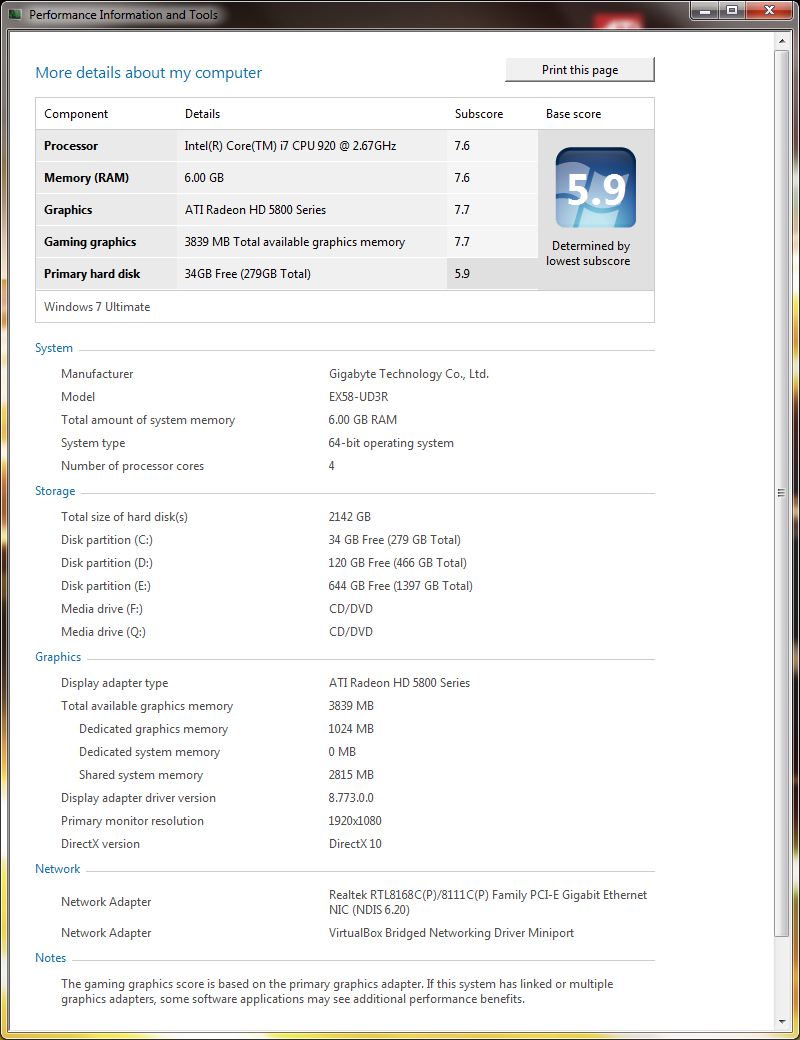The height and width of the screenshot is (1040, 800).
Task: Click Gigabyte Technology Co., Ltd. value
Action: coord(409,374)
